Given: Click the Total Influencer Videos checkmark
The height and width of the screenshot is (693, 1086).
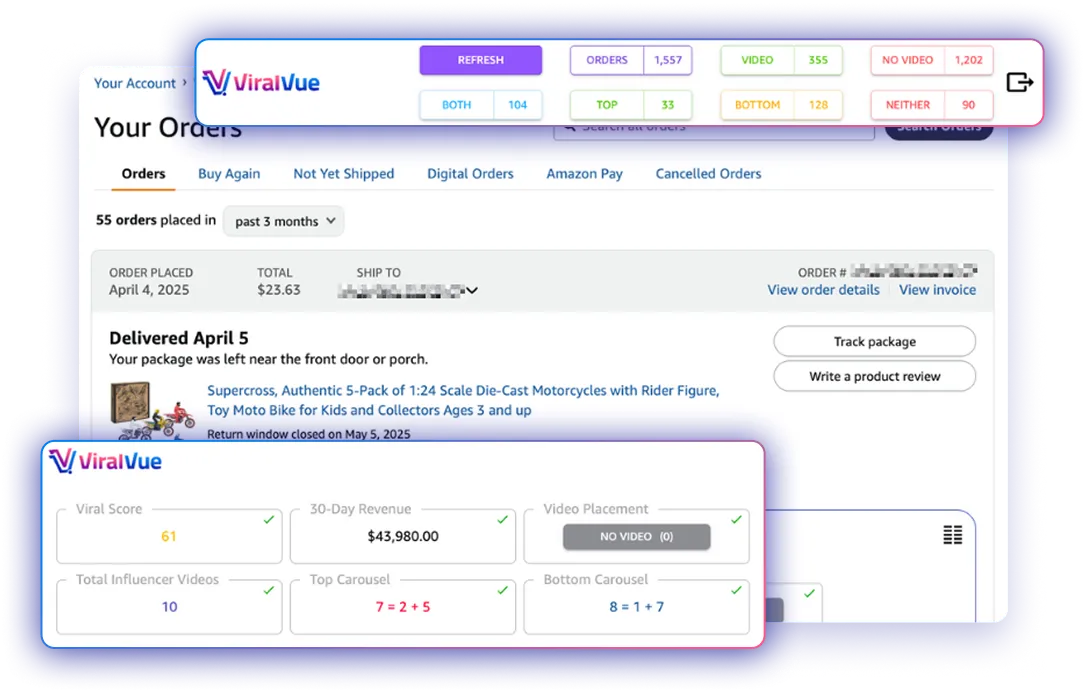Looking at the screenshot, I should (x=269, y=590).
